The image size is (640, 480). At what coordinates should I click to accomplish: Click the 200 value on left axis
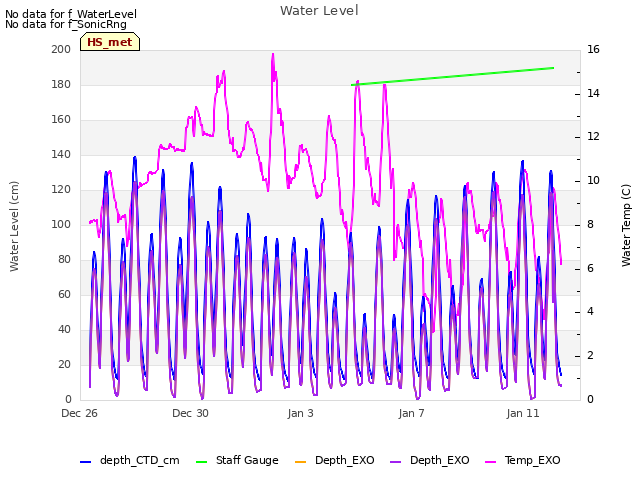(61, 49)
